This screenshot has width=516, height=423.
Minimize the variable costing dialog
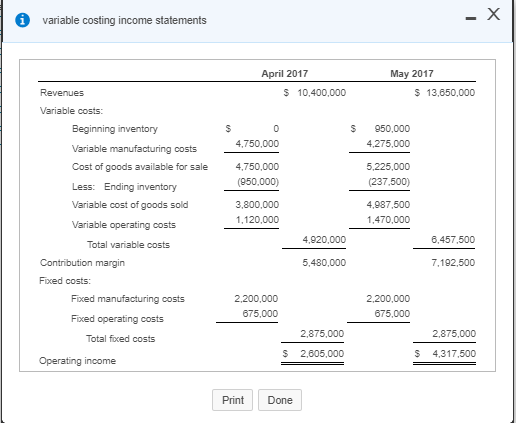(470, 19)
